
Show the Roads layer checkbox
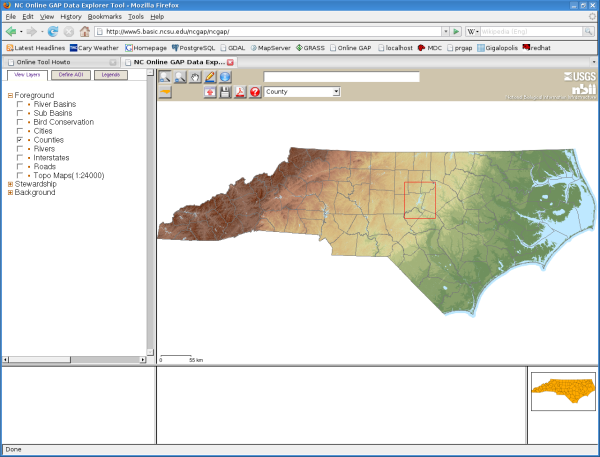coord(20,166)
